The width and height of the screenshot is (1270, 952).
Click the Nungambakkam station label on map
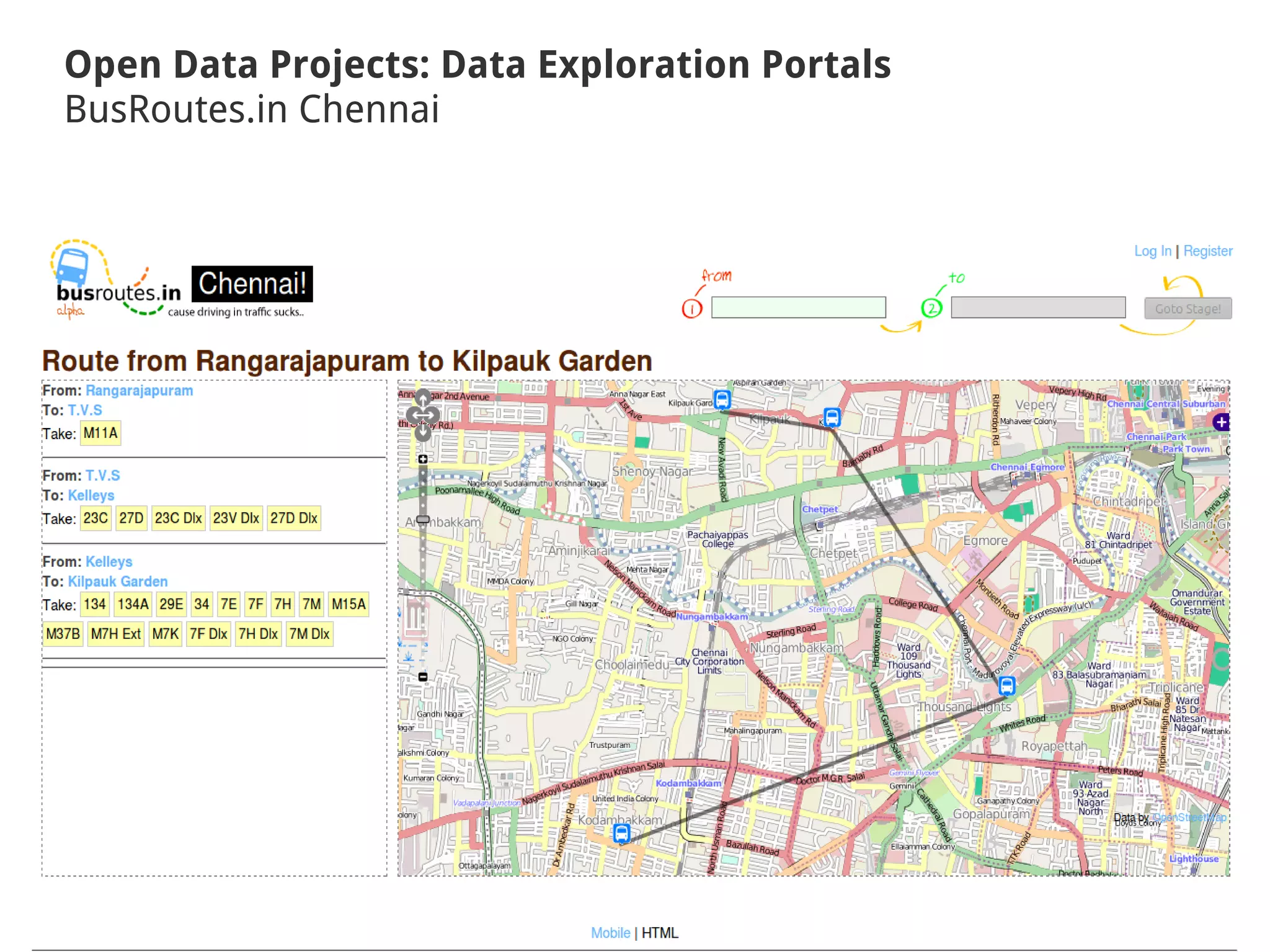click(x=712, y=616)
